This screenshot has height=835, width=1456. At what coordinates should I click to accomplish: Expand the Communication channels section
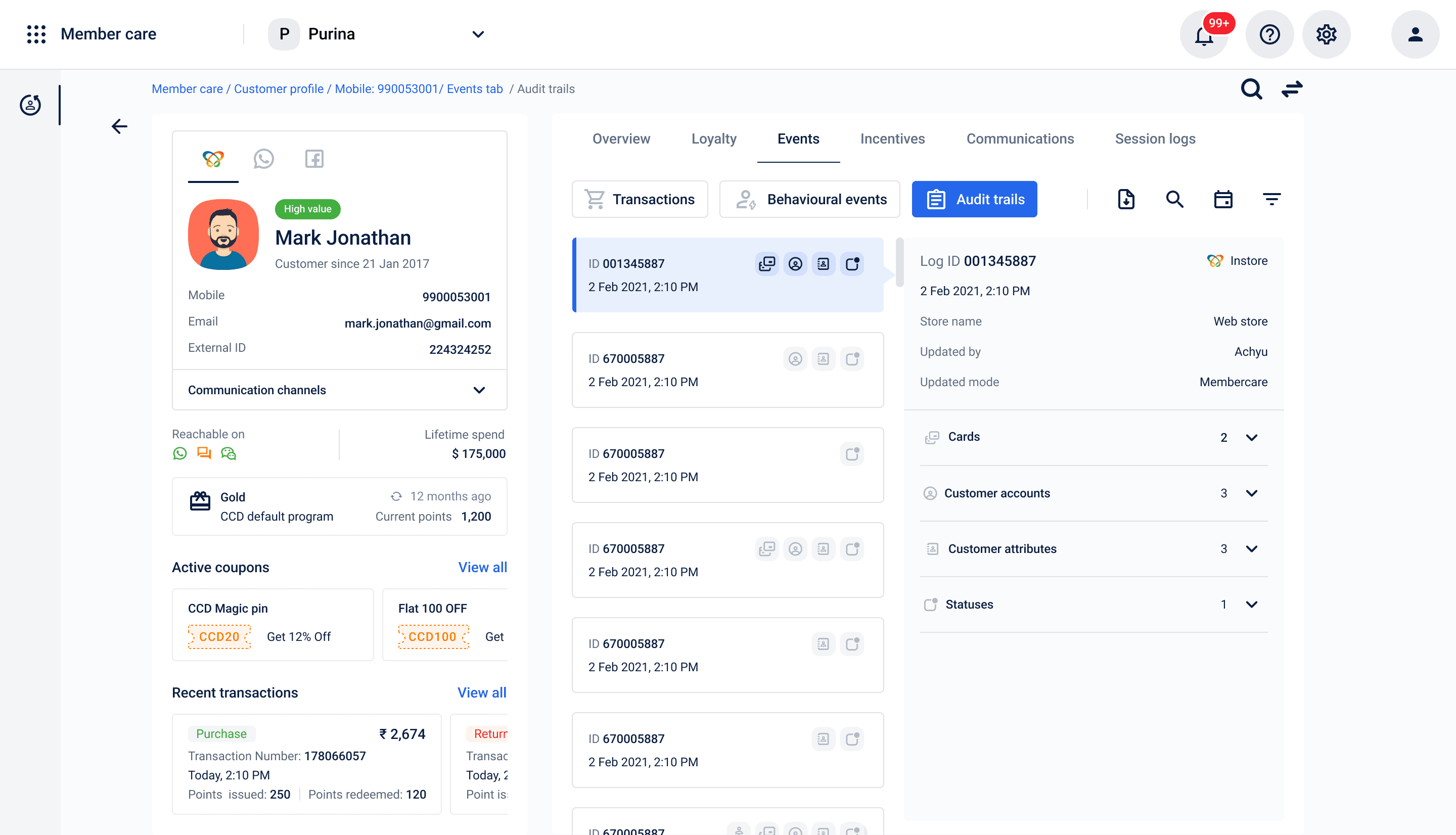(x=479, y=390)
